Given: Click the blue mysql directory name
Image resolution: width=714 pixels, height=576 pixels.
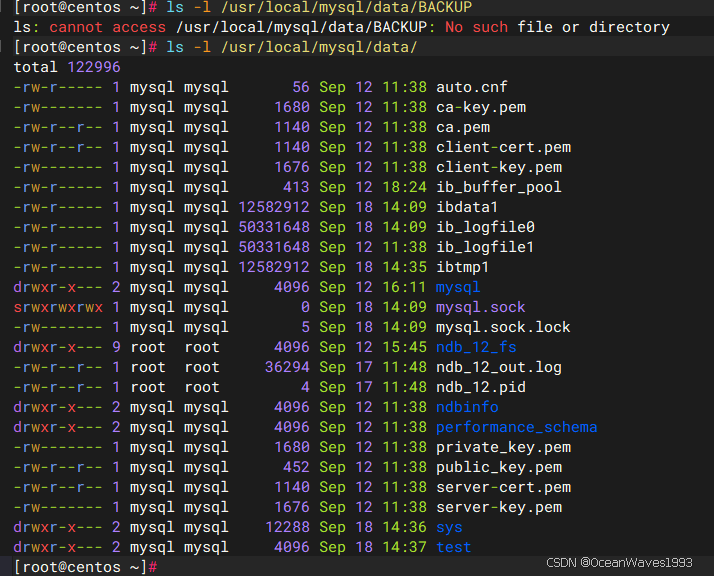Looking at the screenshot, I should 458,287.
